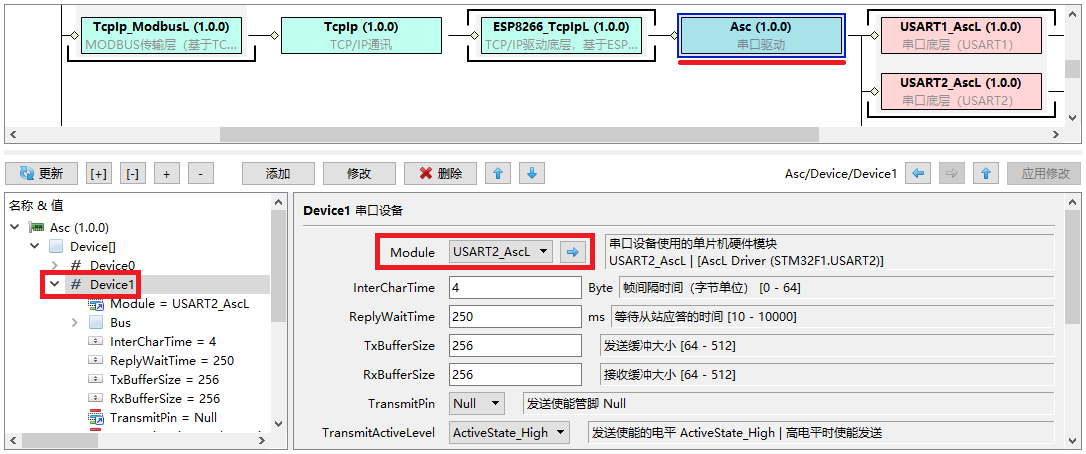The height and width of the screenshot is (454, 1086).
Task: Select ReplyWaitTime = 250 tree row
Action: [x=172, y=360]
